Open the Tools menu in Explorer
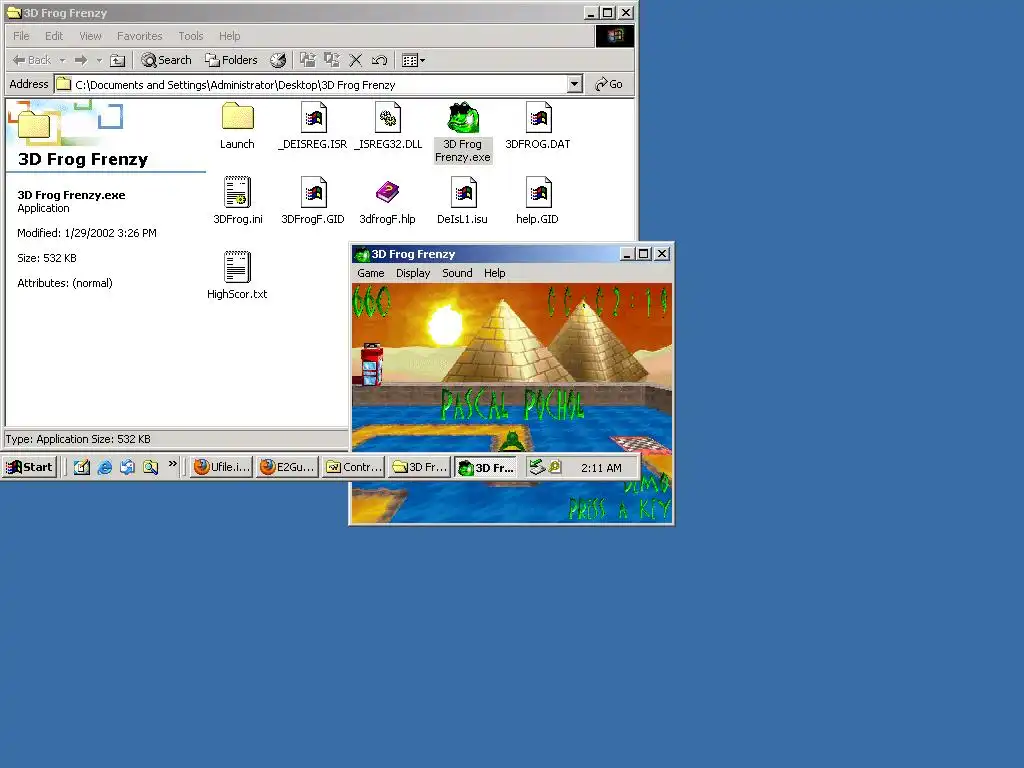Image resolution: width=1024 pixels, height=768 pixels. tap(191, 36)
